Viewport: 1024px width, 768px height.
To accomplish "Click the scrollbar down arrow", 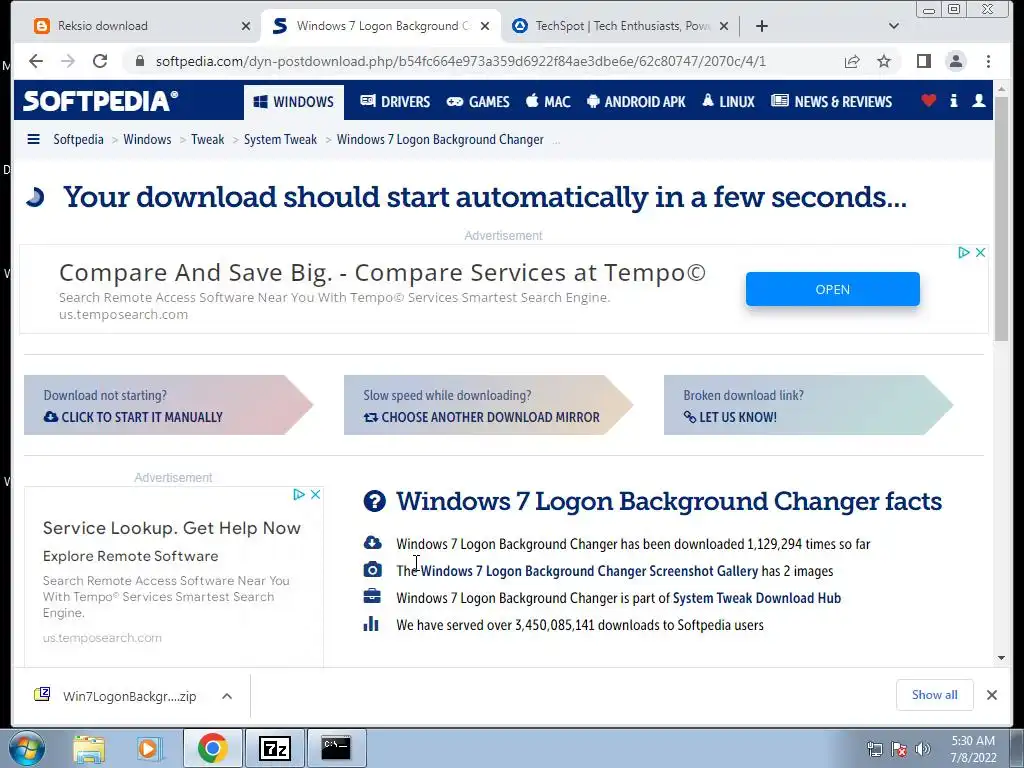I will (1001, 658).
